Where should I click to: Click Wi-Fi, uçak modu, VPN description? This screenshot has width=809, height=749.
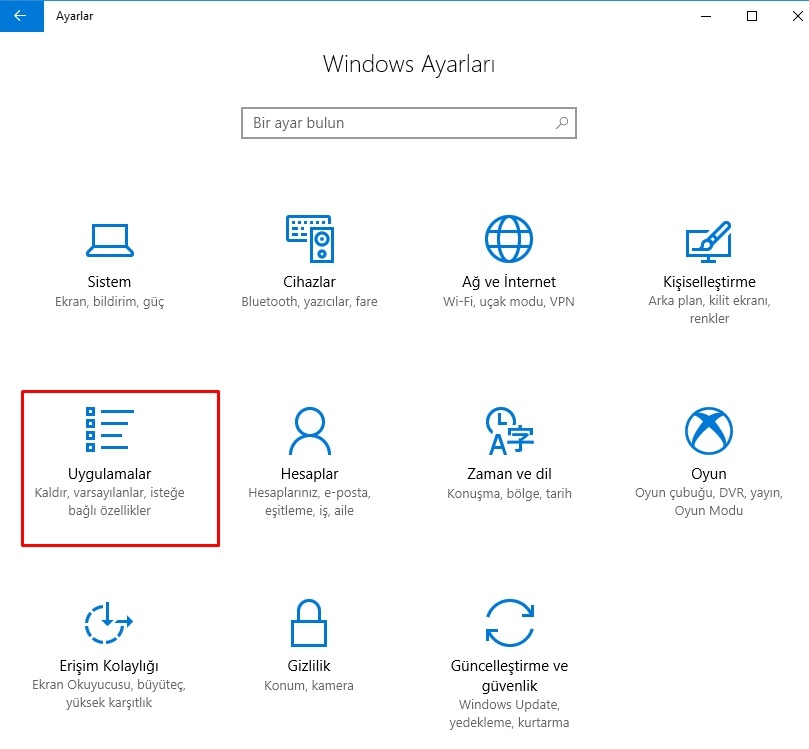click(508, 299)
